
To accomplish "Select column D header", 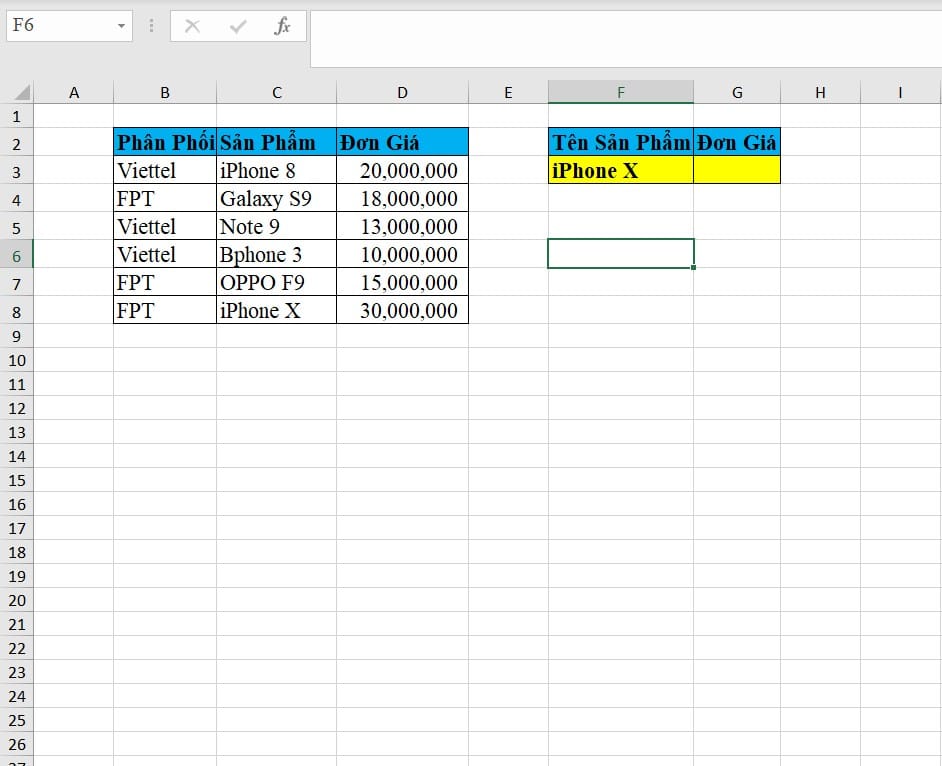I will [x=402, y=93].
